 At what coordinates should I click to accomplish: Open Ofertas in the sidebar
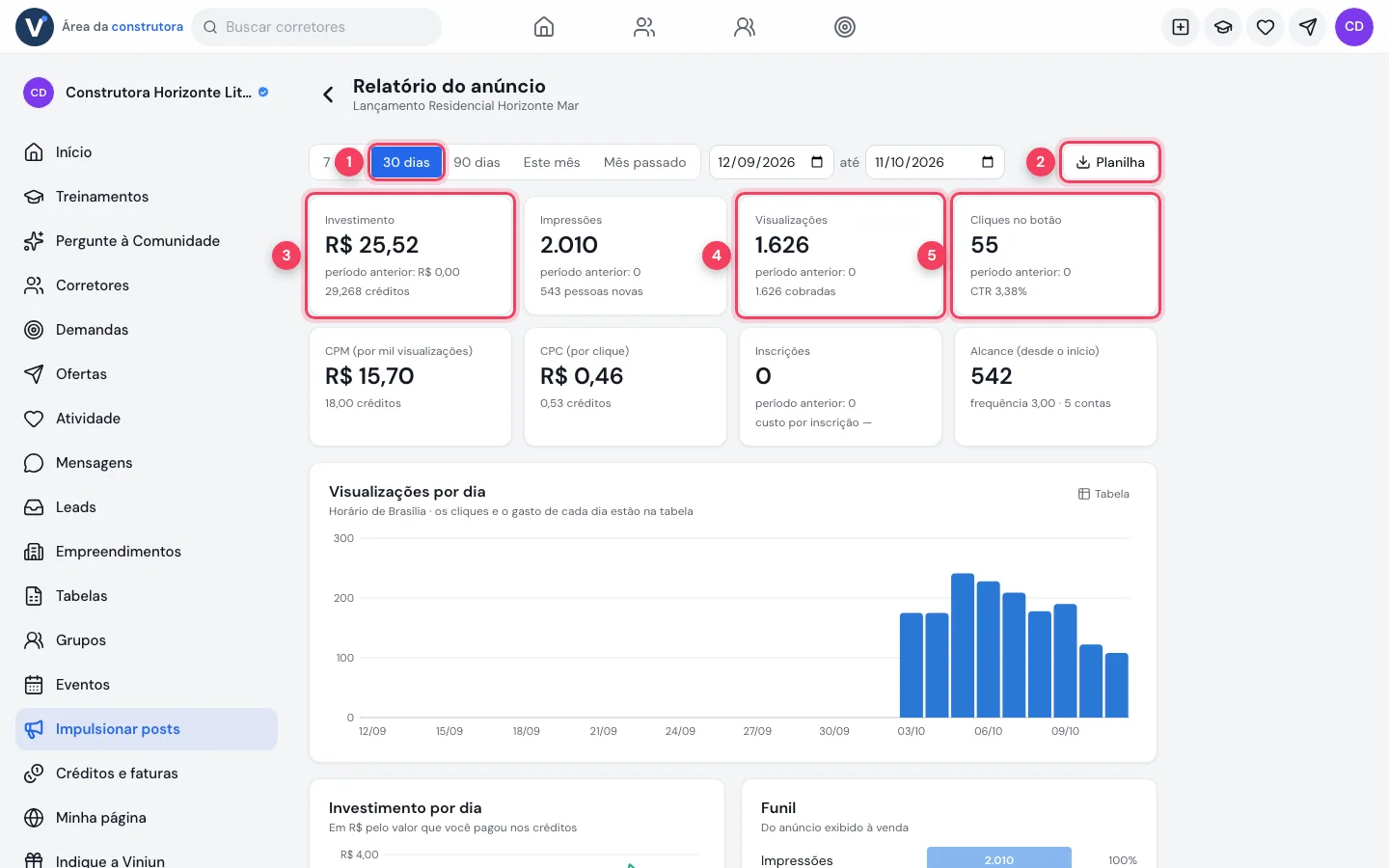point(147,374)
